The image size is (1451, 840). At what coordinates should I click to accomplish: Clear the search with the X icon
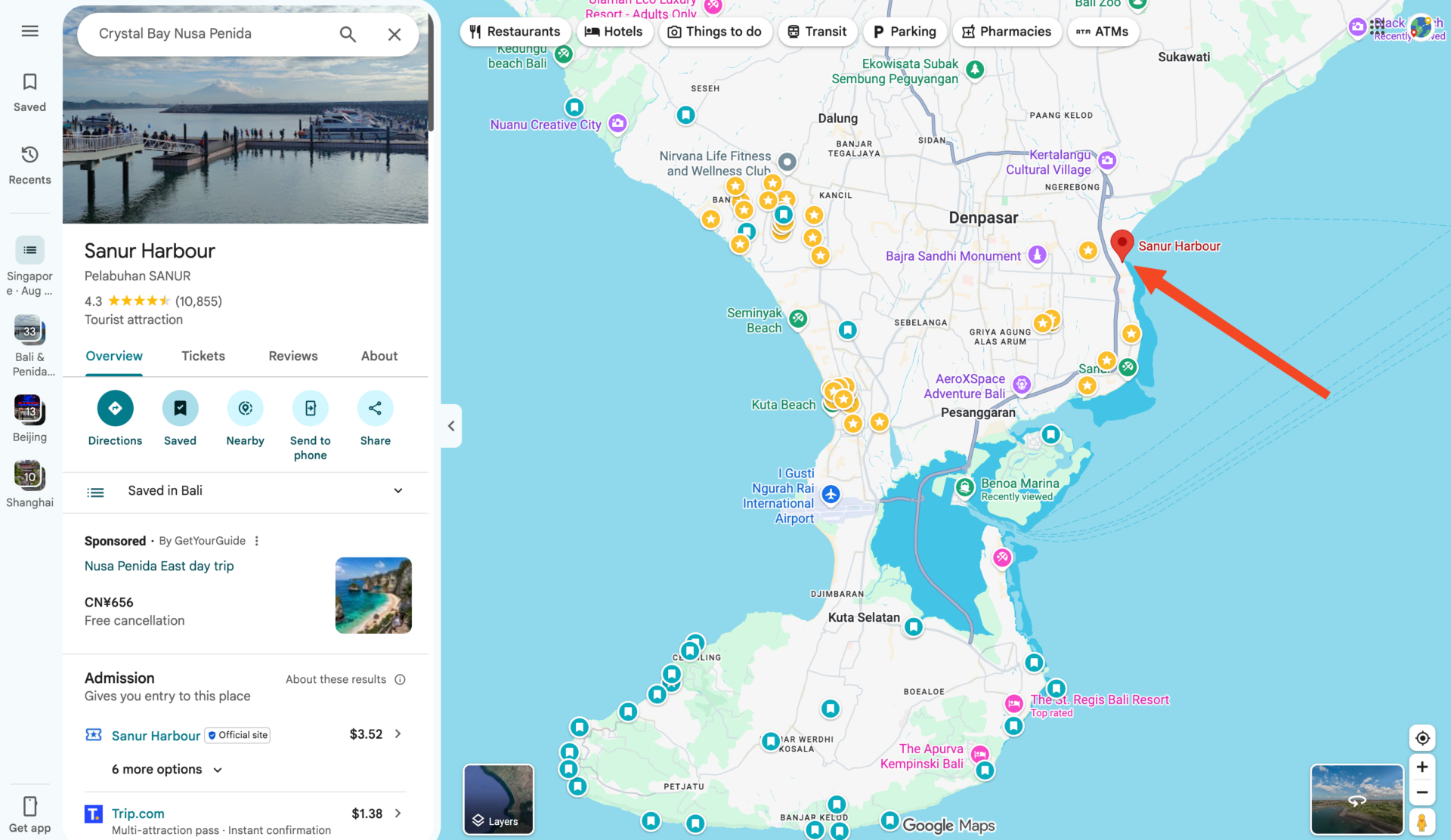394,34
